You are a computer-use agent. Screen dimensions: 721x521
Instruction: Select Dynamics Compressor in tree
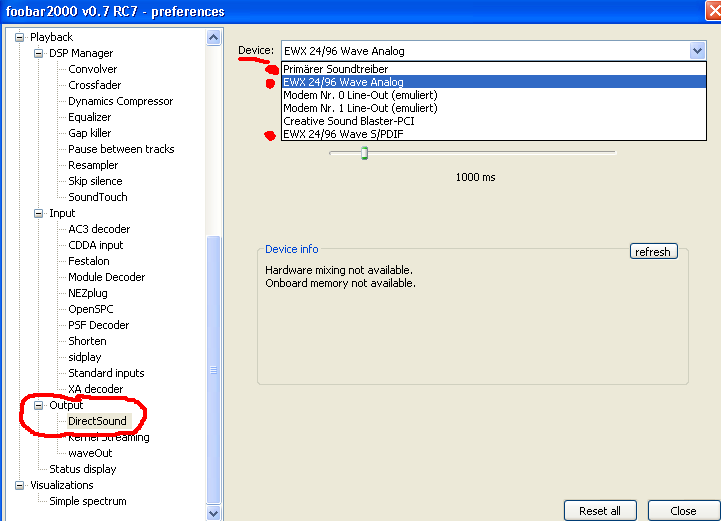coord(120,101)
